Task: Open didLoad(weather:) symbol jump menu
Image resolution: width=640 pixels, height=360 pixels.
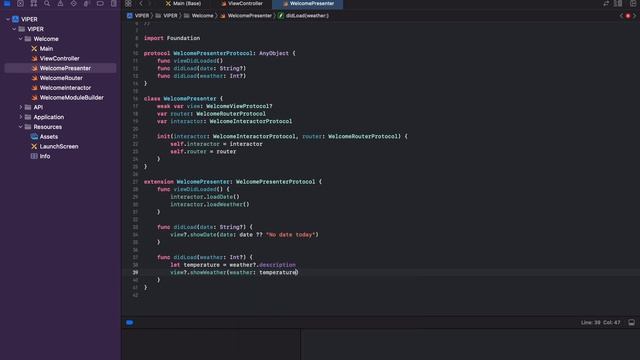Action: pyautogui.click(x=304, y=16)
